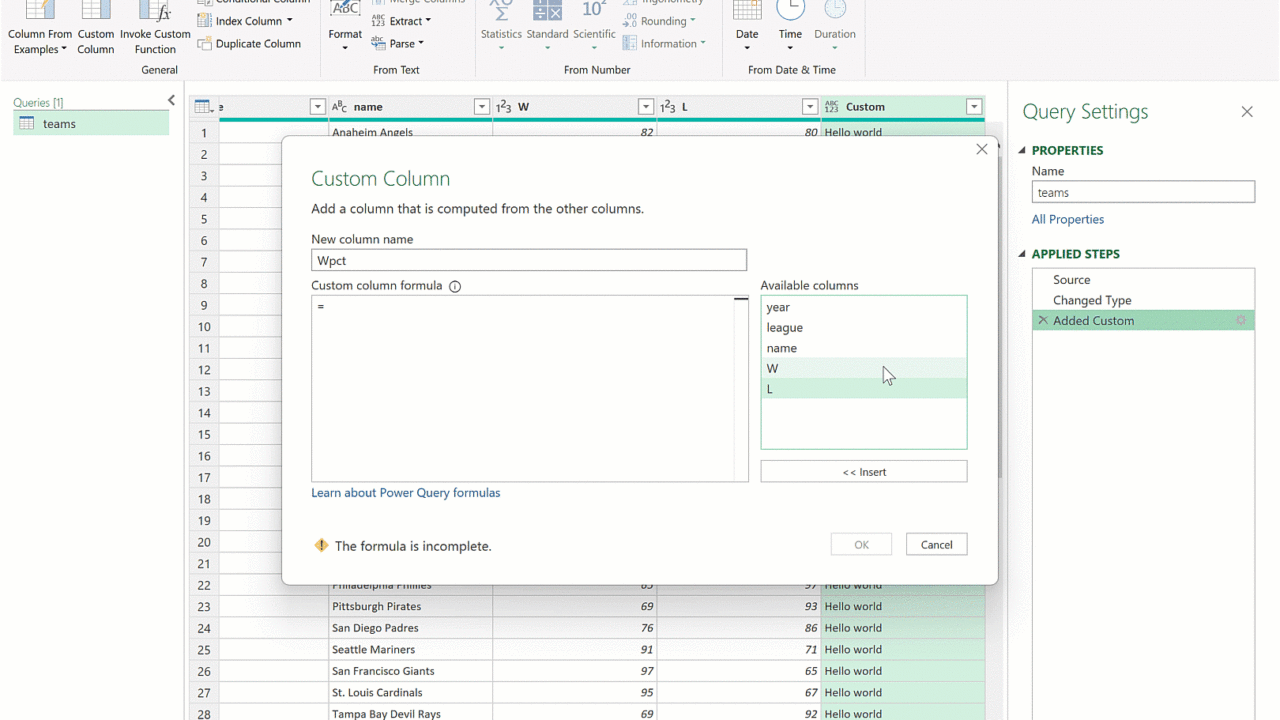1280x720 pixels.
Task: Select league in Available columns list
Action: [785, 328]
